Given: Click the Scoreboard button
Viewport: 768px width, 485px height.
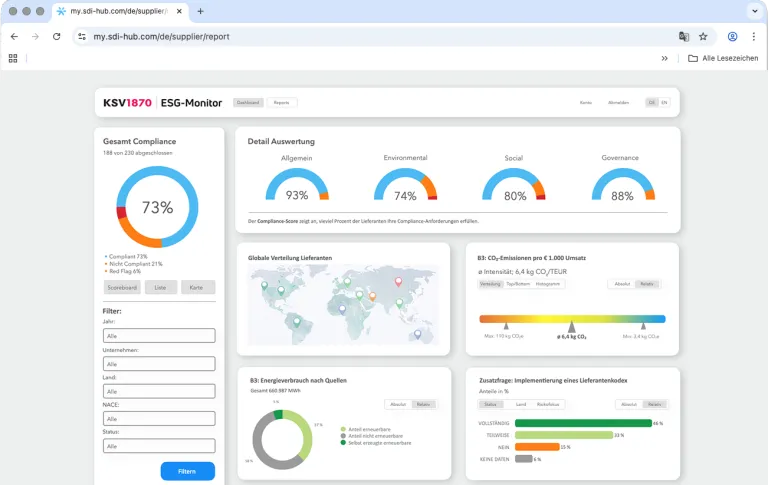Looking at the screenshot, I should (121, 287).
